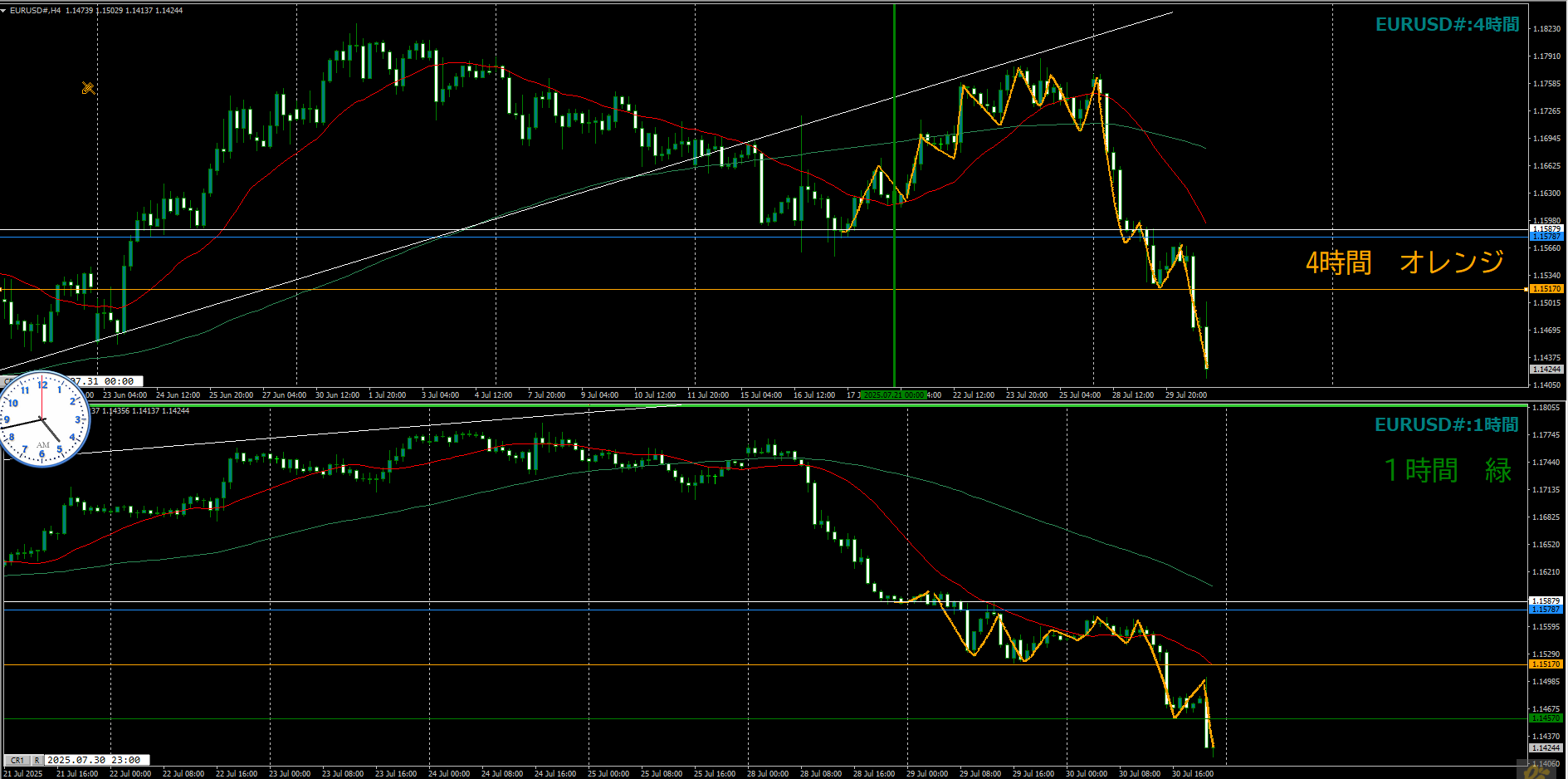Click the 1.17910 price on the H4 scale
The image size is (1568, 779).
click(x=1546, y=56)
